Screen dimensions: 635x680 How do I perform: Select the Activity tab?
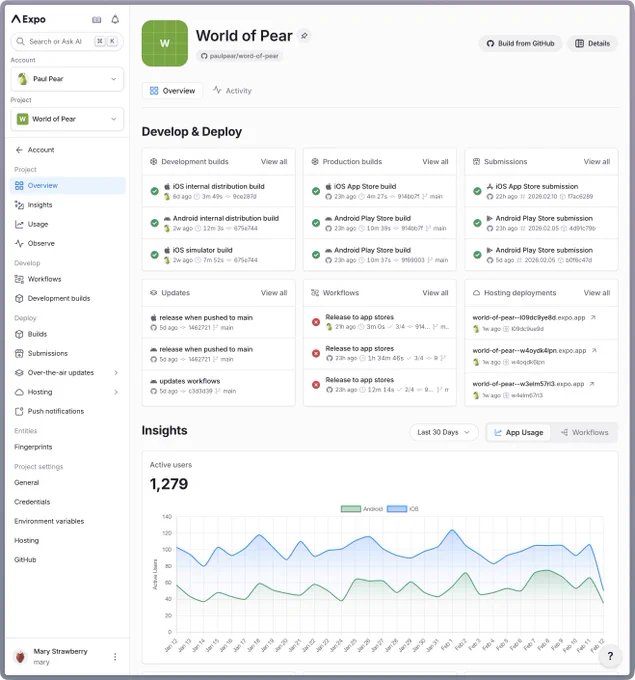point(232,91)
